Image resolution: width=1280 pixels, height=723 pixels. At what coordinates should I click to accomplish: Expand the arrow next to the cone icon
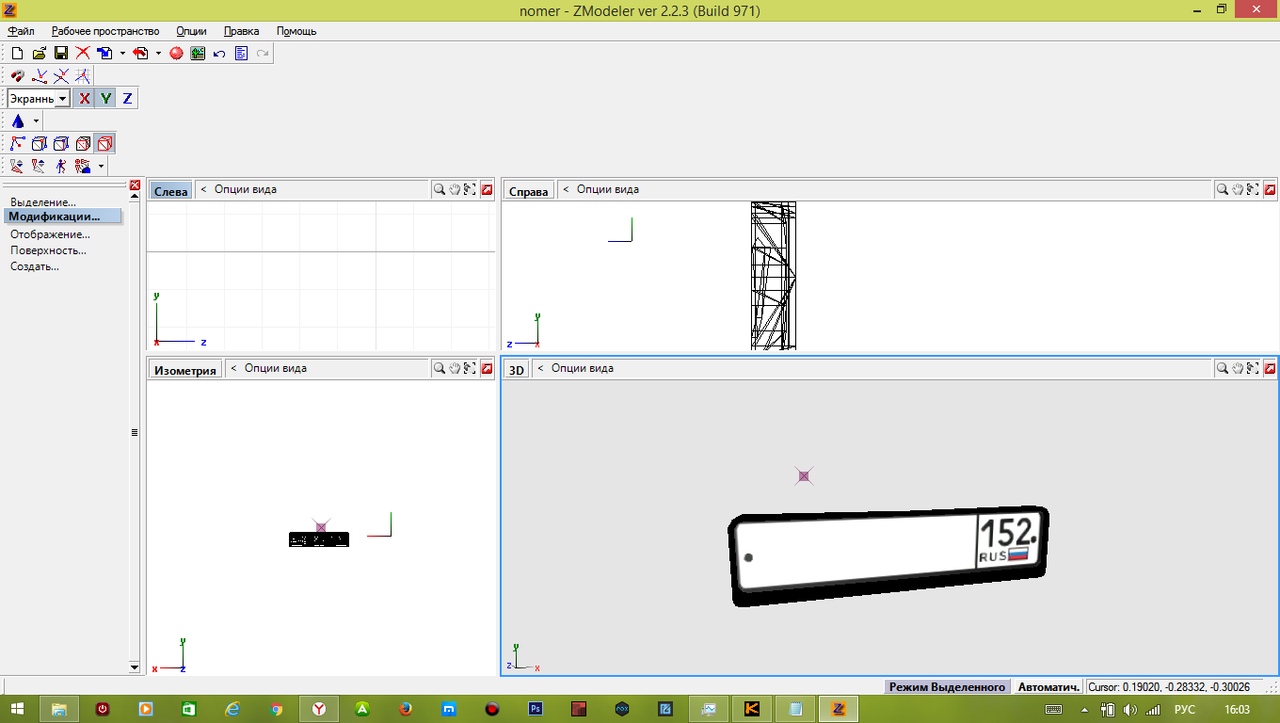(36, 121)
